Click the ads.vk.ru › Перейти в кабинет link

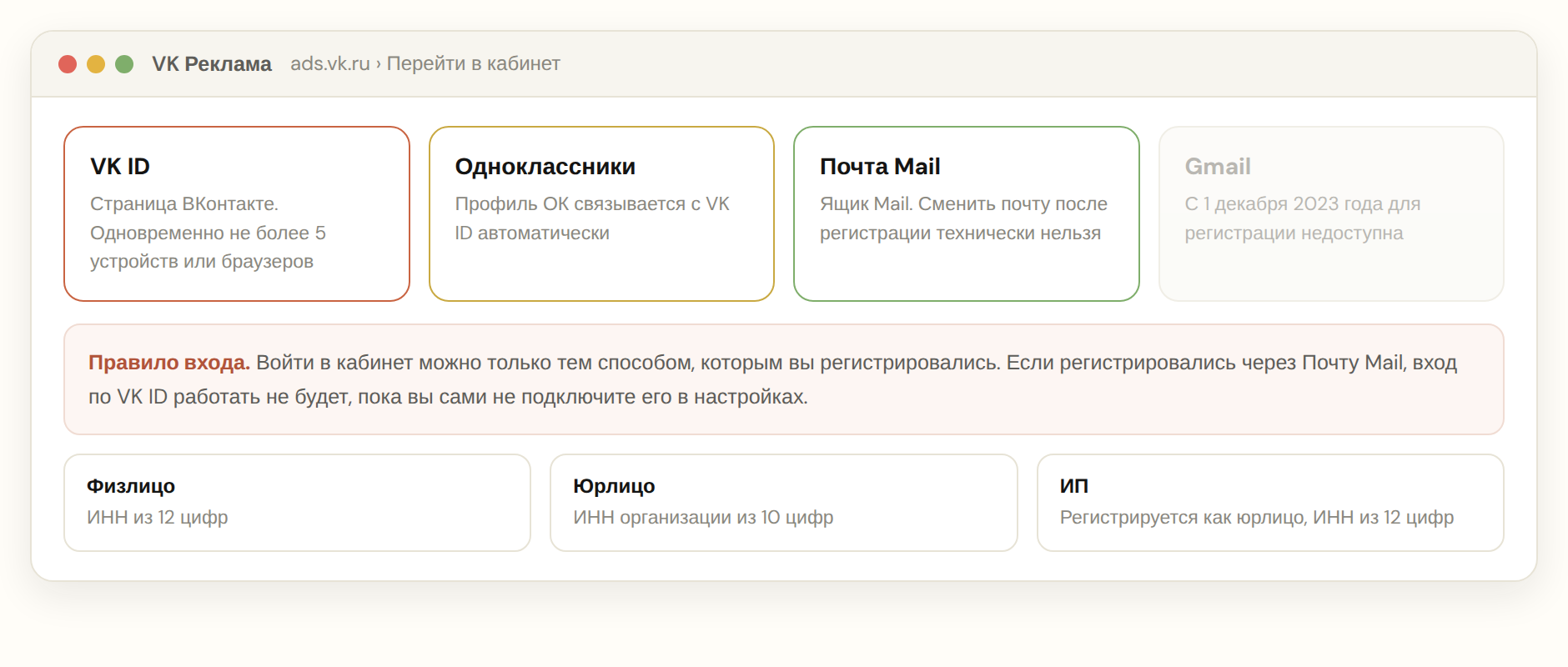[425, 63]
